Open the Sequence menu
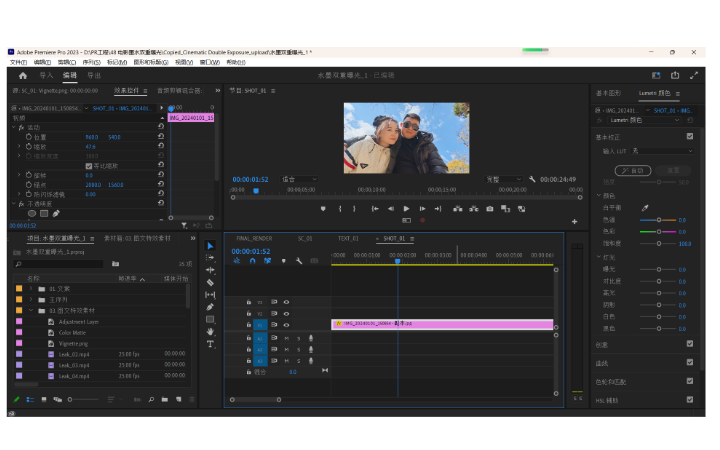The height and width of the screenshot is (450, 720). [91, 62]
